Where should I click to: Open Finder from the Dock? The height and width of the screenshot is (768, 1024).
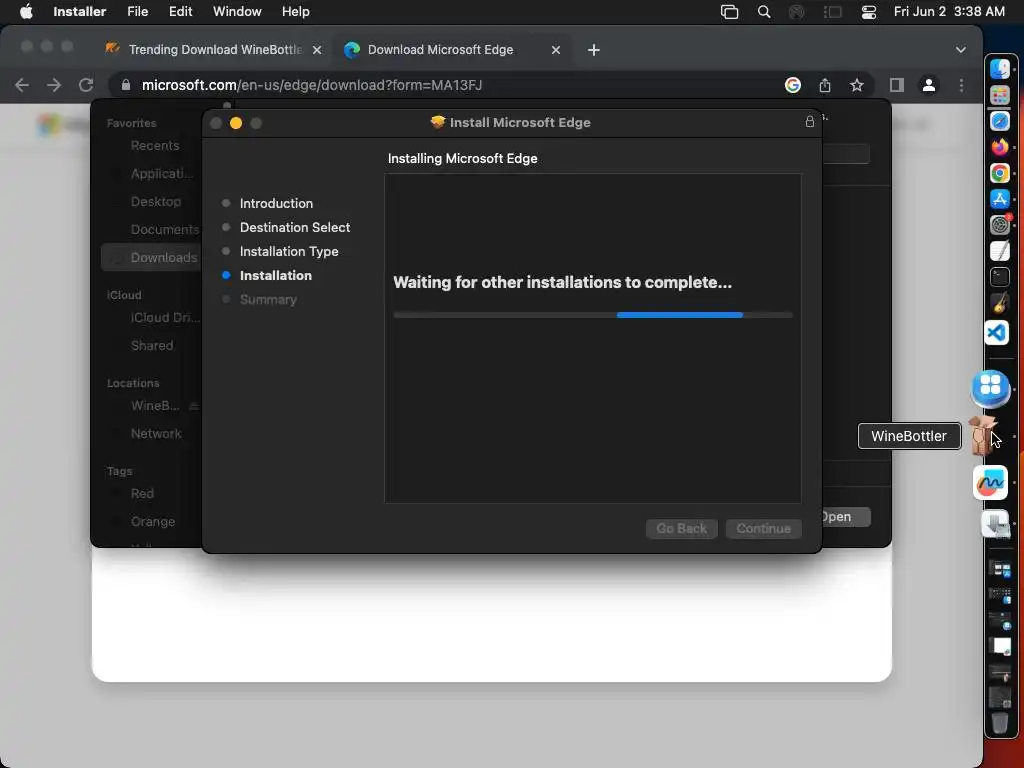999,69
